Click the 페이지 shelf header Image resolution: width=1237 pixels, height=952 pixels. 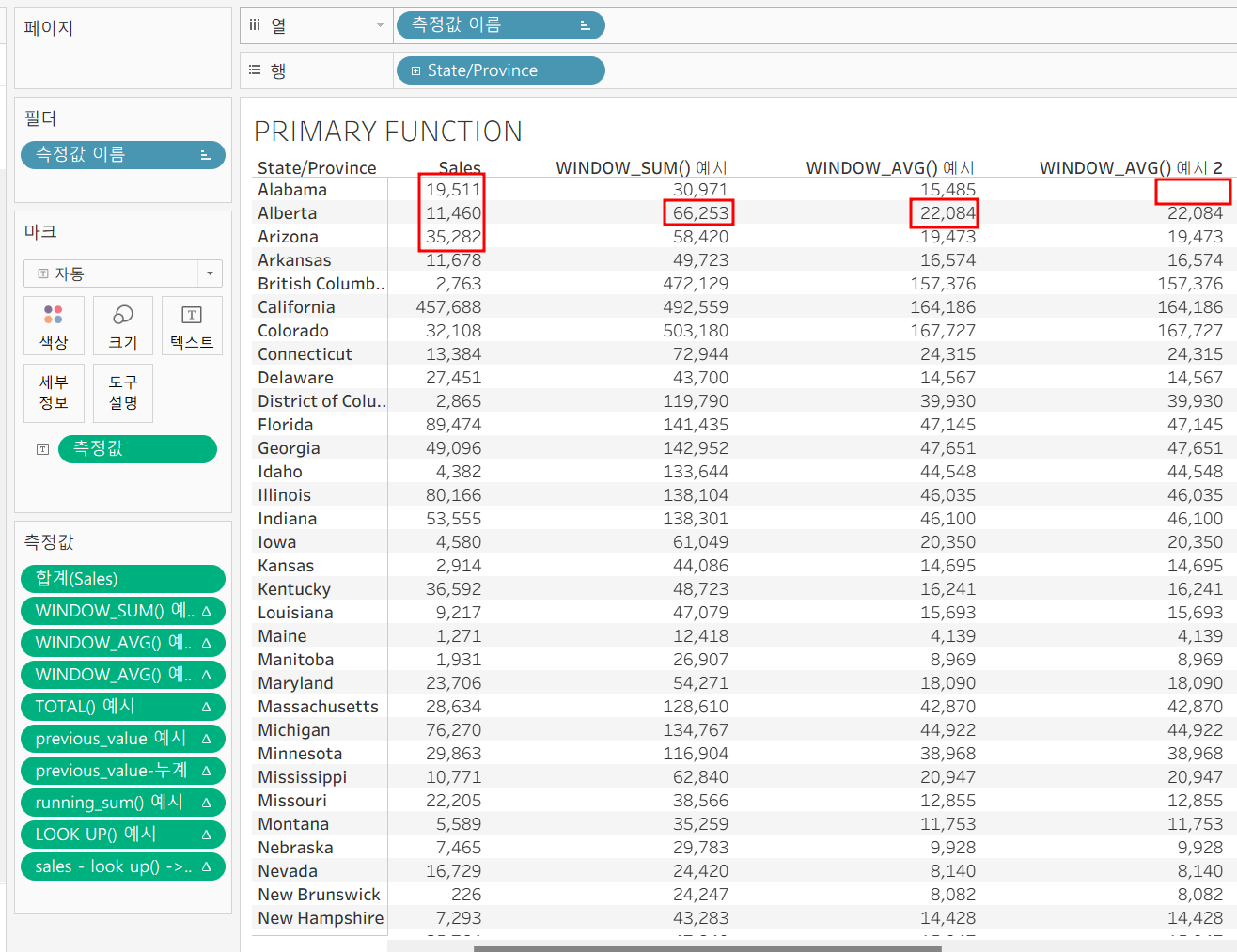[49, 28]
